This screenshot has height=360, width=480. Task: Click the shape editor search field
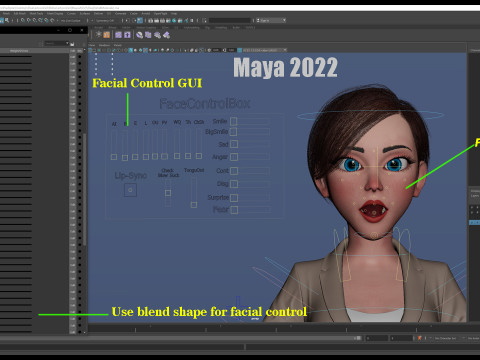(55, 43)
